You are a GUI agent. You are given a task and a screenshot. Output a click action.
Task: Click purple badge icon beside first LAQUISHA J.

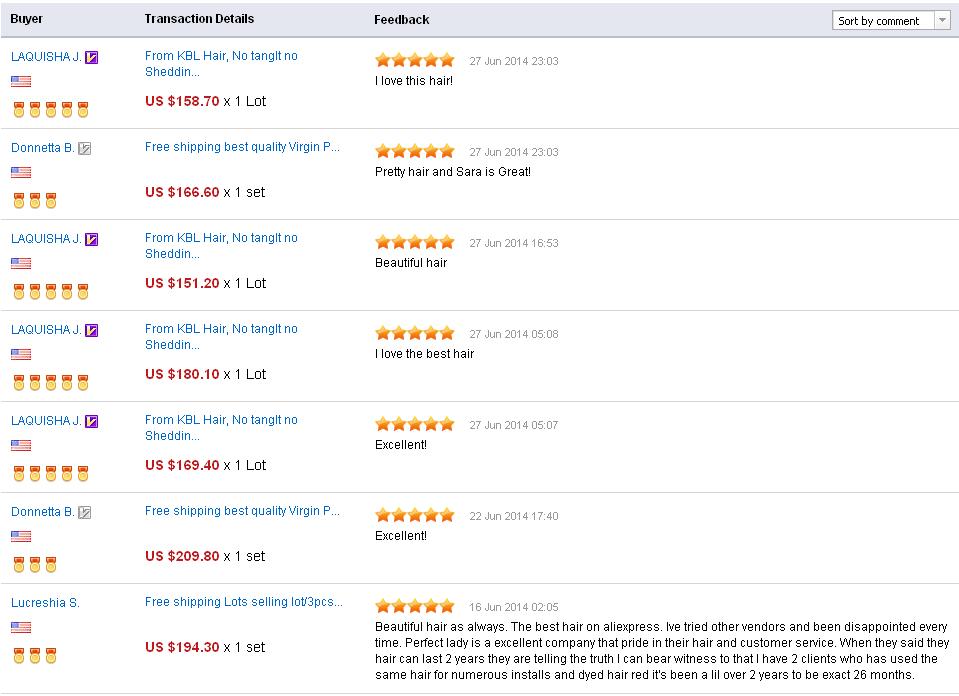(x=91, y=57)
